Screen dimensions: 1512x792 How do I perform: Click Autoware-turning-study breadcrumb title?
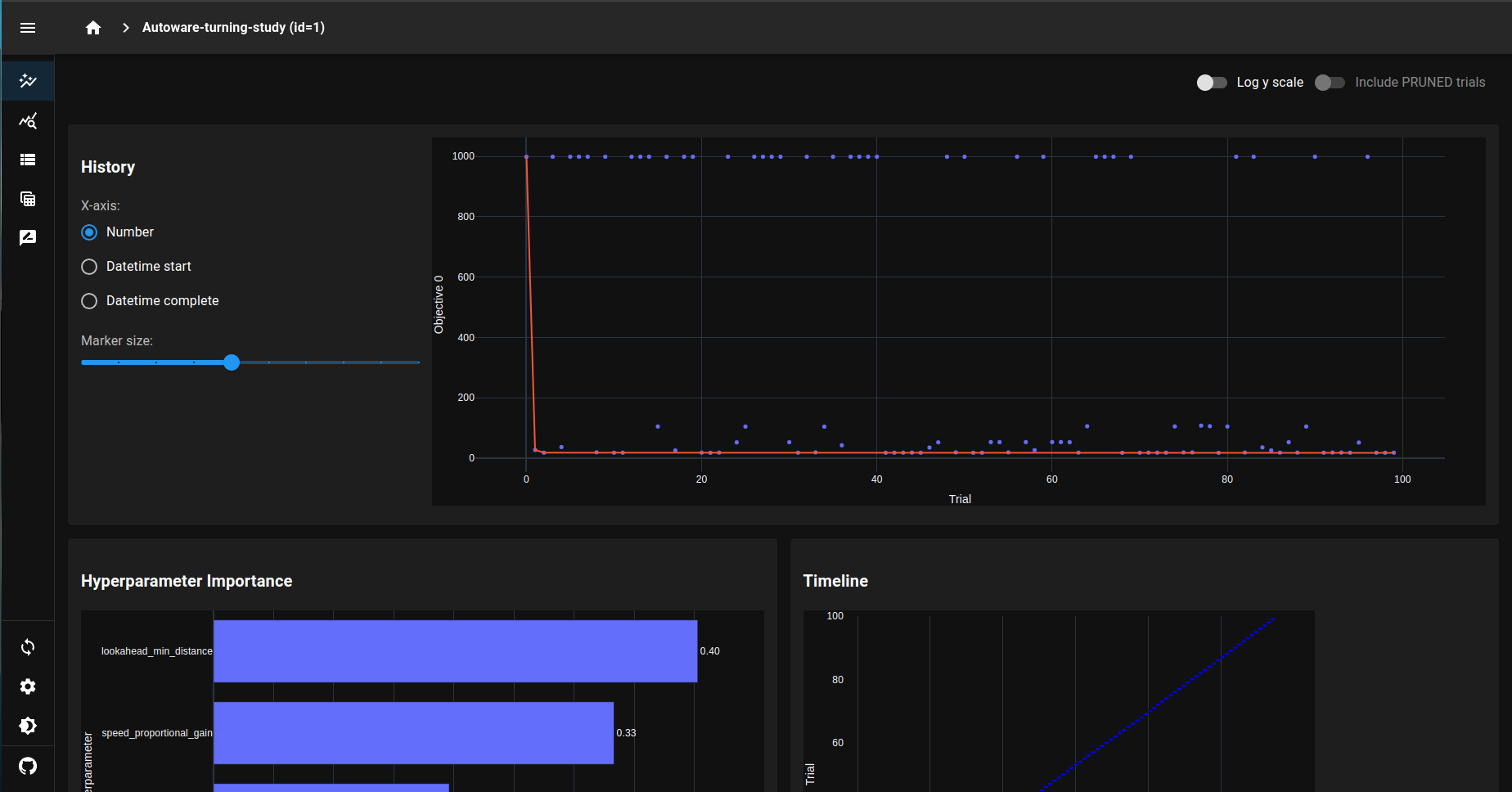pos(233,28)
